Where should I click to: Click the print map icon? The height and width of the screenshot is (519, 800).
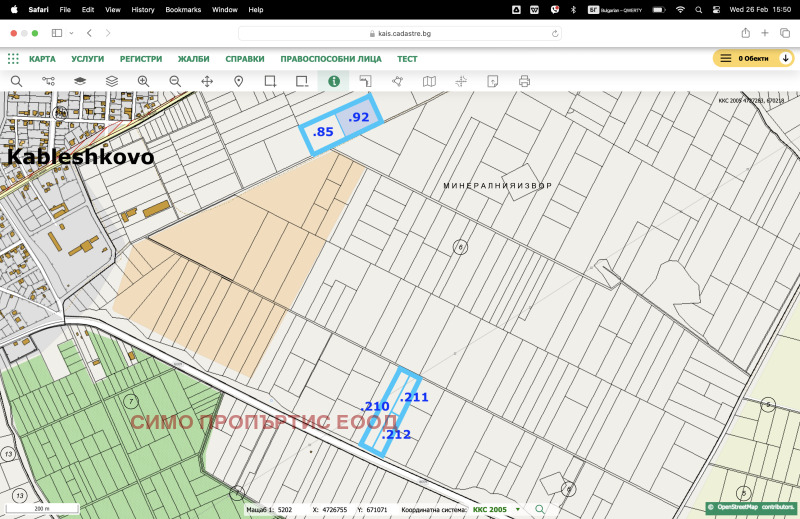coord(524,81)
